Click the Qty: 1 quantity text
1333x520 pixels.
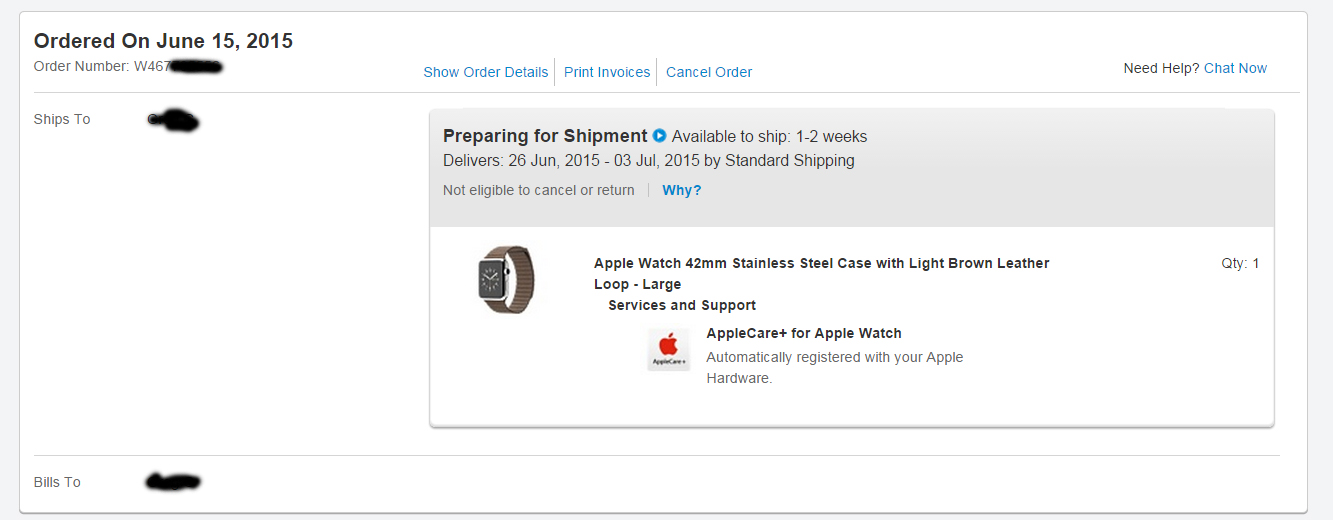click(x=1240, y=264)
